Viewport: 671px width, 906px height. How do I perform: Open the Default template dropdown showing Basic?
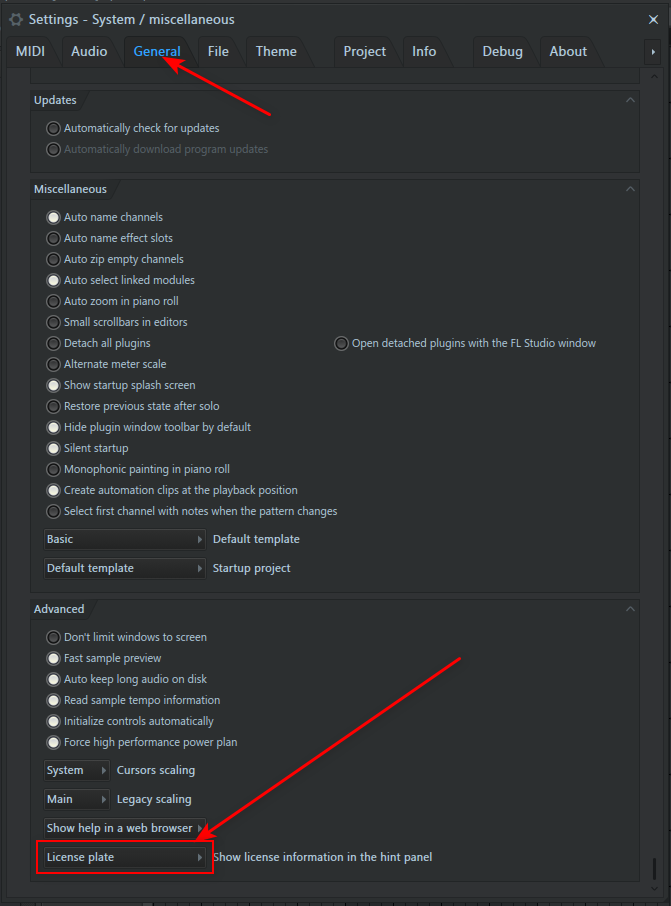(x=125, y=539)
